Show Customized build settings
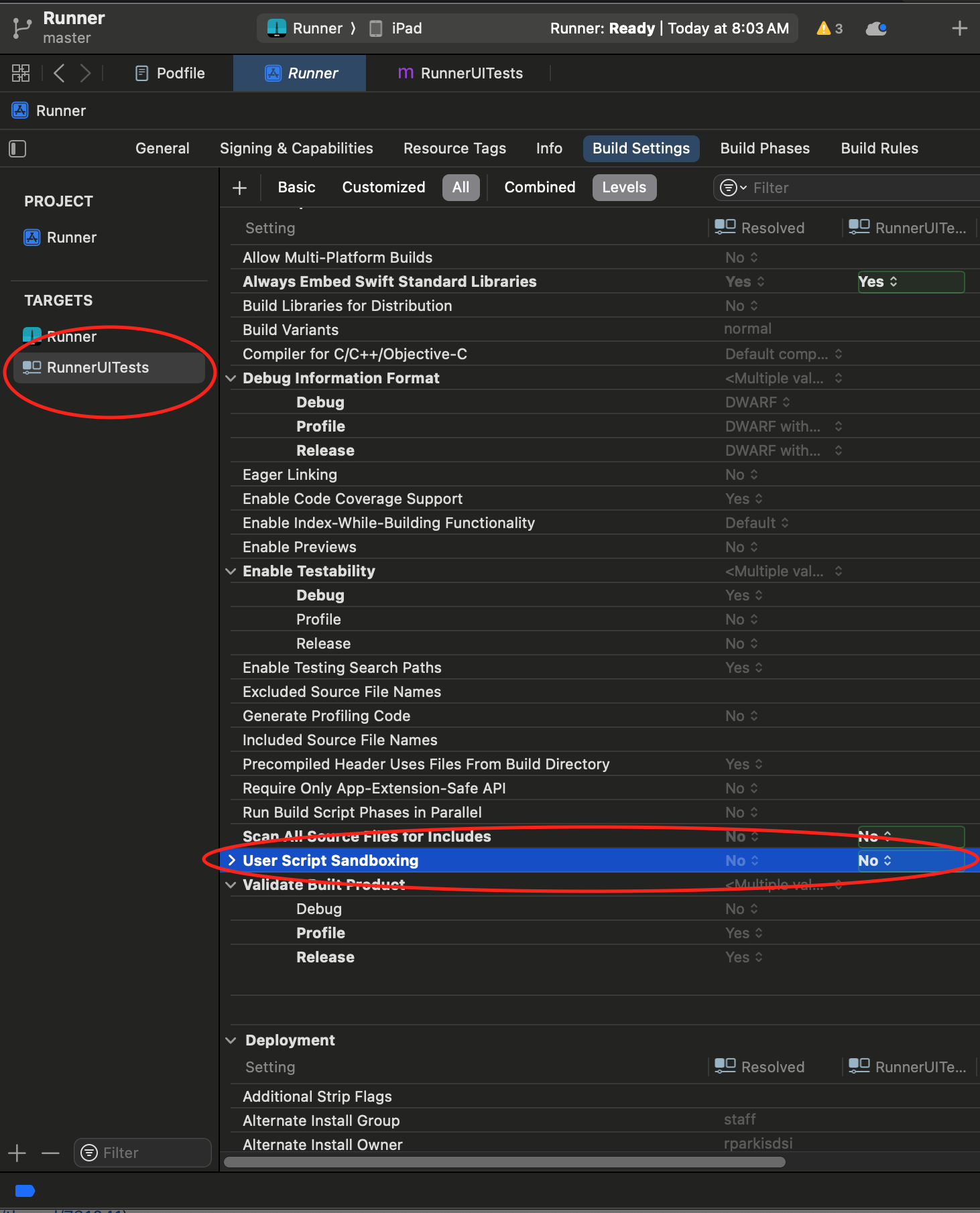Screen dimensions: 980x1213 [383, 187]
